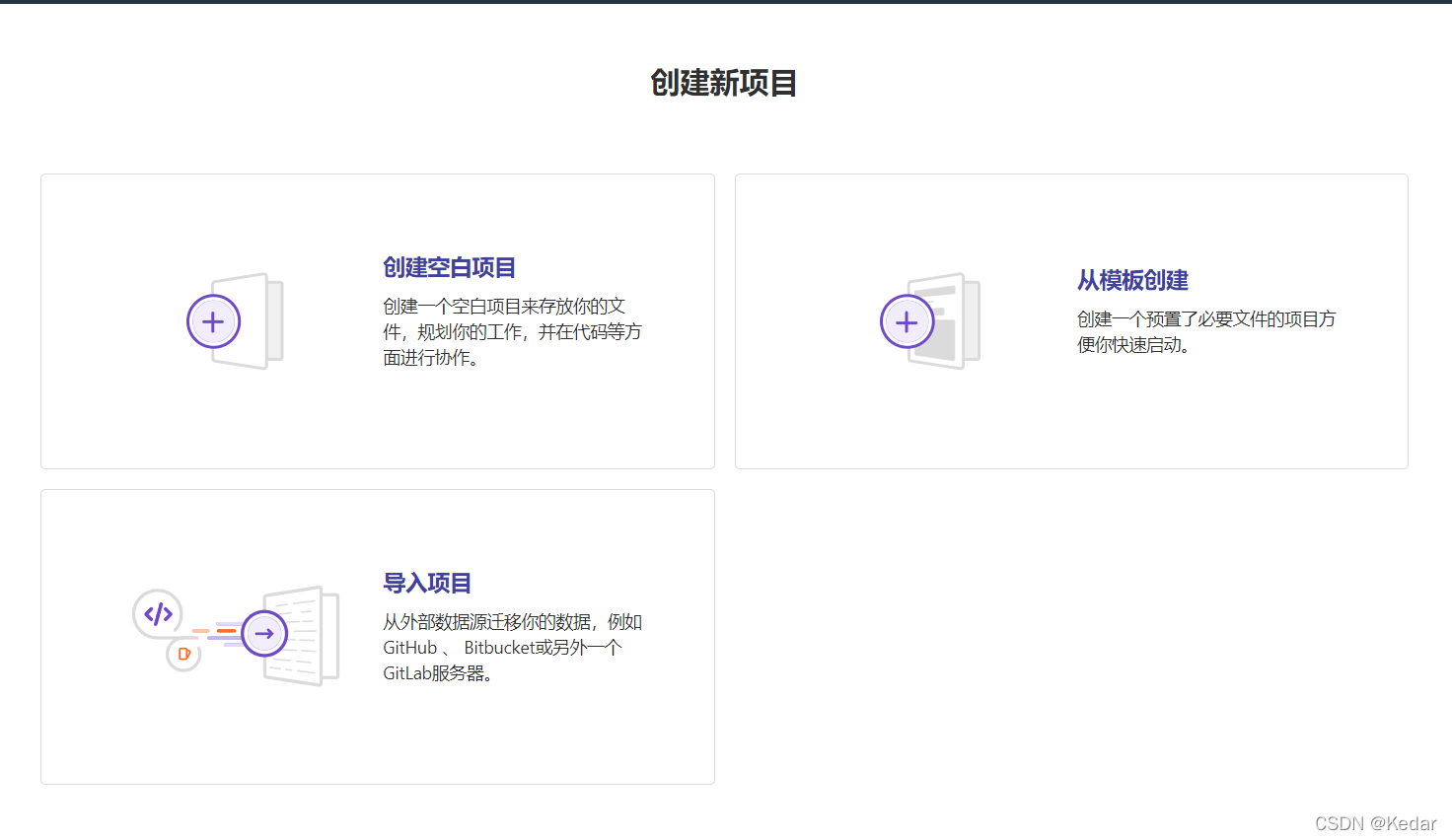This screenshot has width=1452, height=840.
Task: Click the plus icon on template project card
Action: coord(907,321)
